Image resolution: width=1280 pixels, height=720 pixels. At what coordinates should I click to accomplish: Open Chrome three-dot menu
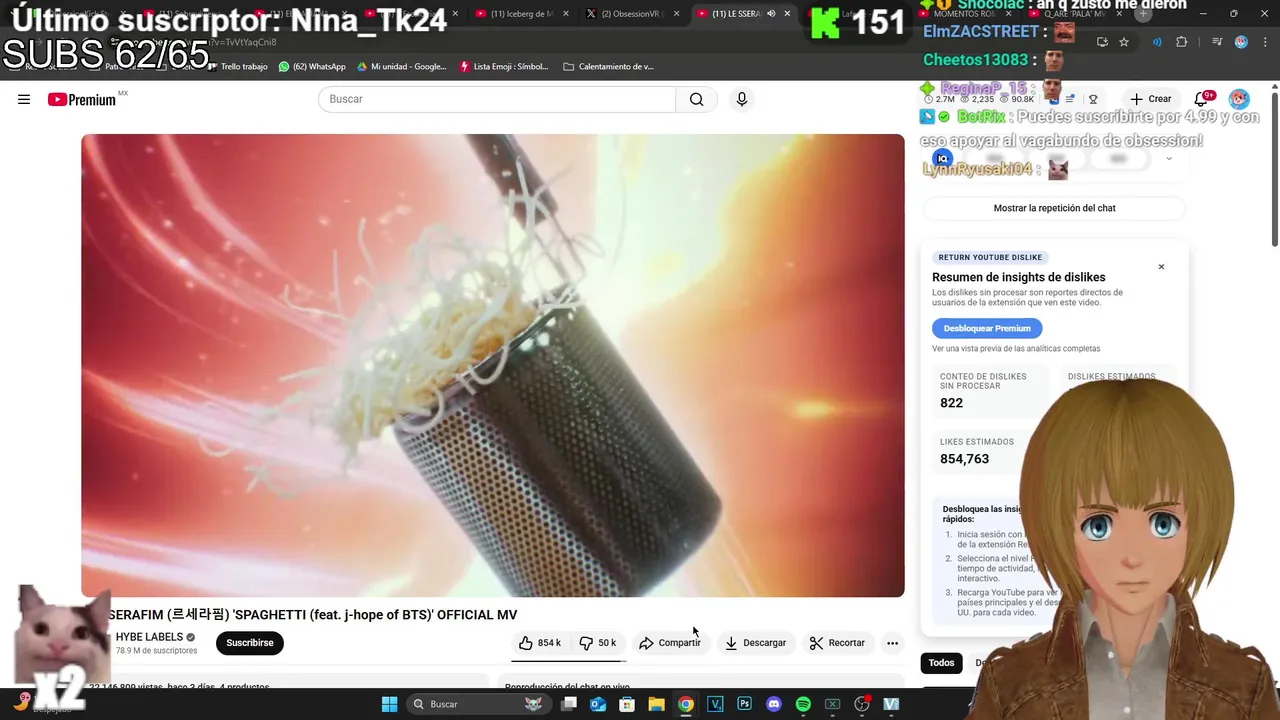point(1265,42)
